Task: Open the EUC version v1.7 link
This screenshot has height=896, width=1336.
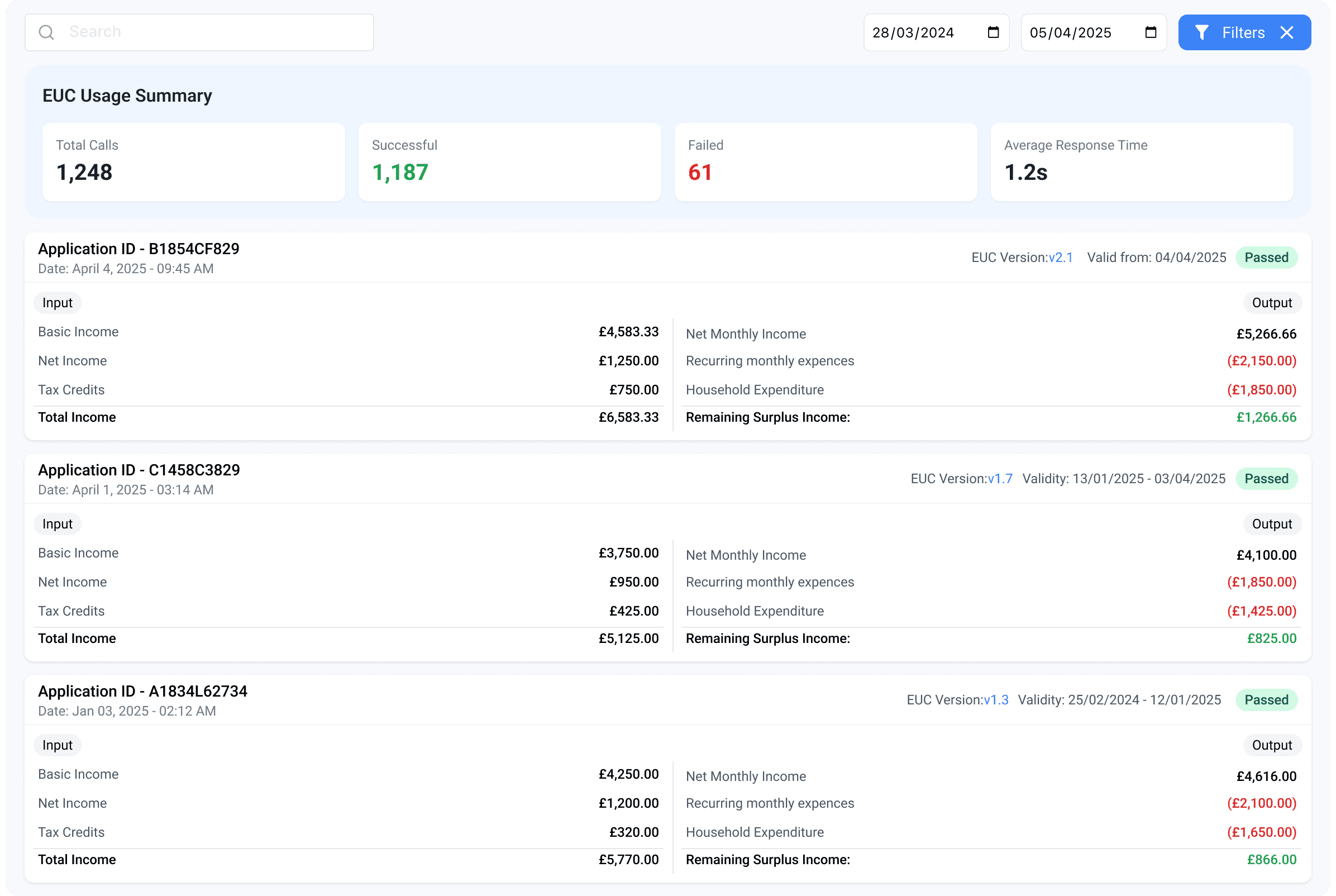Action: [x=1000, y=479]
